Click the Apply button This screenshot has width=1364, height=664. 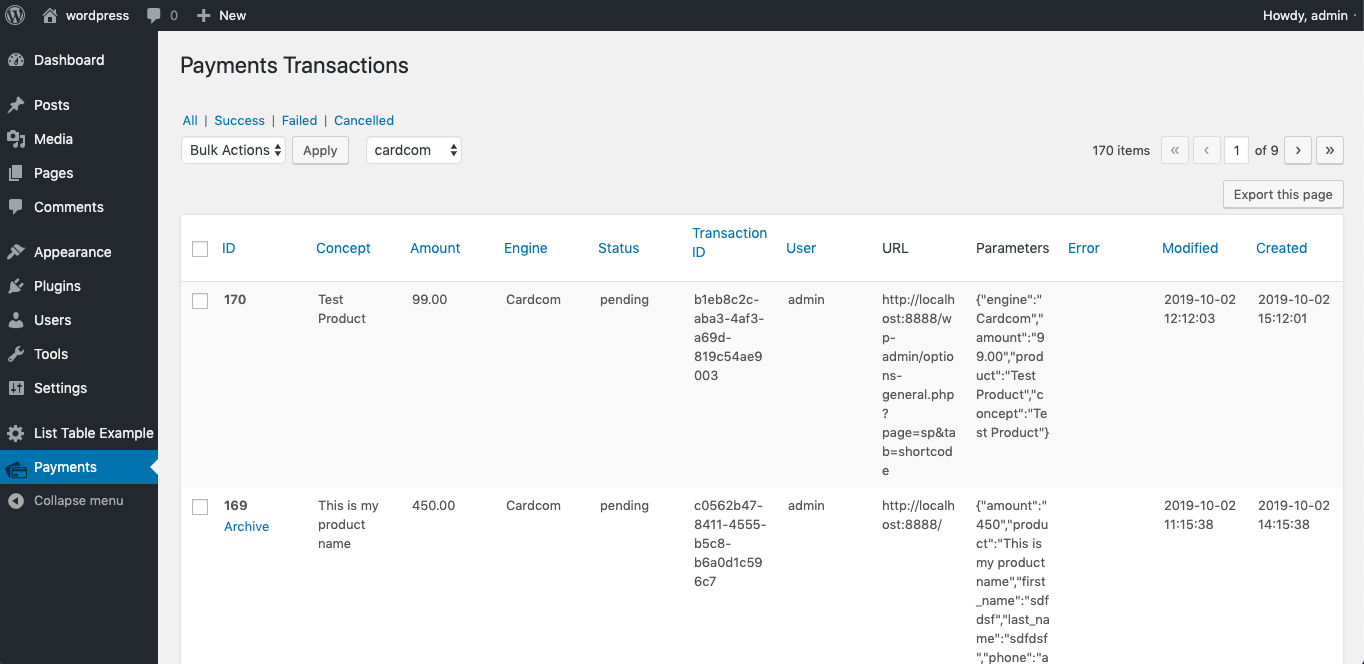click(x=320, y=150)
